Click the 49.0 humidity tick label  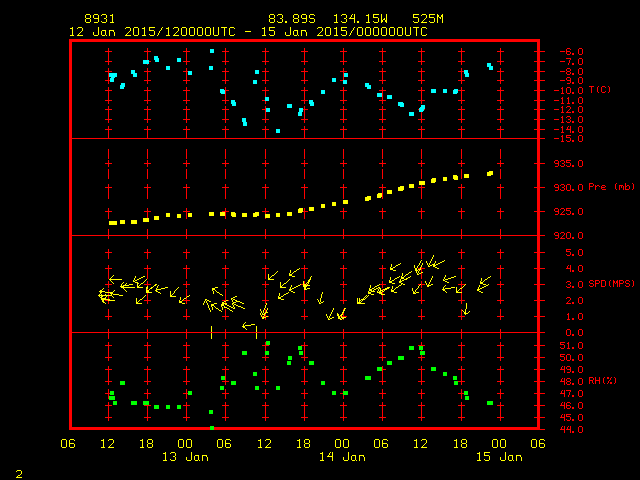click(571, 370)
